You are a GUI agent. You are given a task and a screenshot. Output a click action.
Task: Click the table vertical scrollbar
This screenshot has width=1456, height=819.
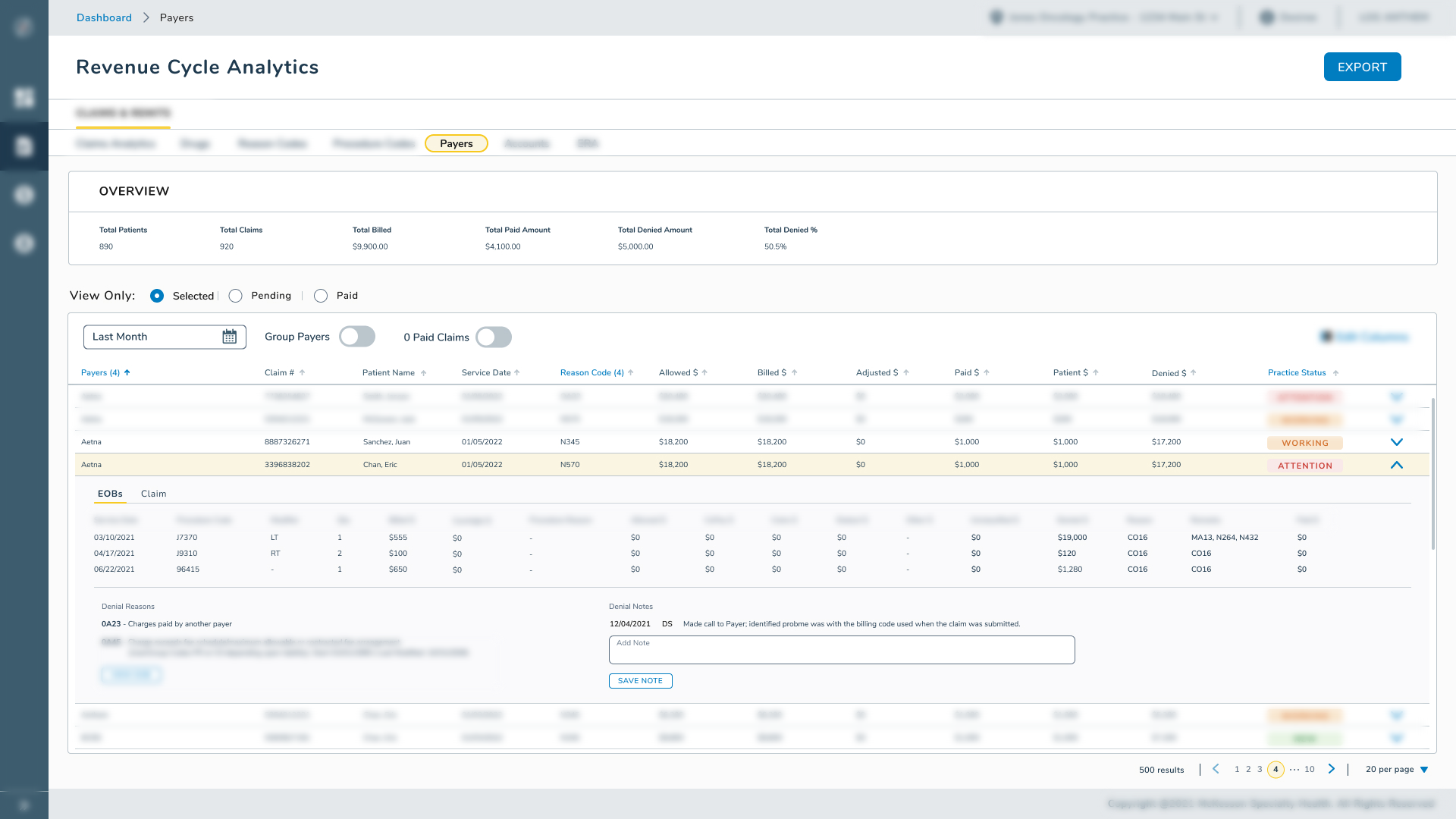(x=1432, y=474)
